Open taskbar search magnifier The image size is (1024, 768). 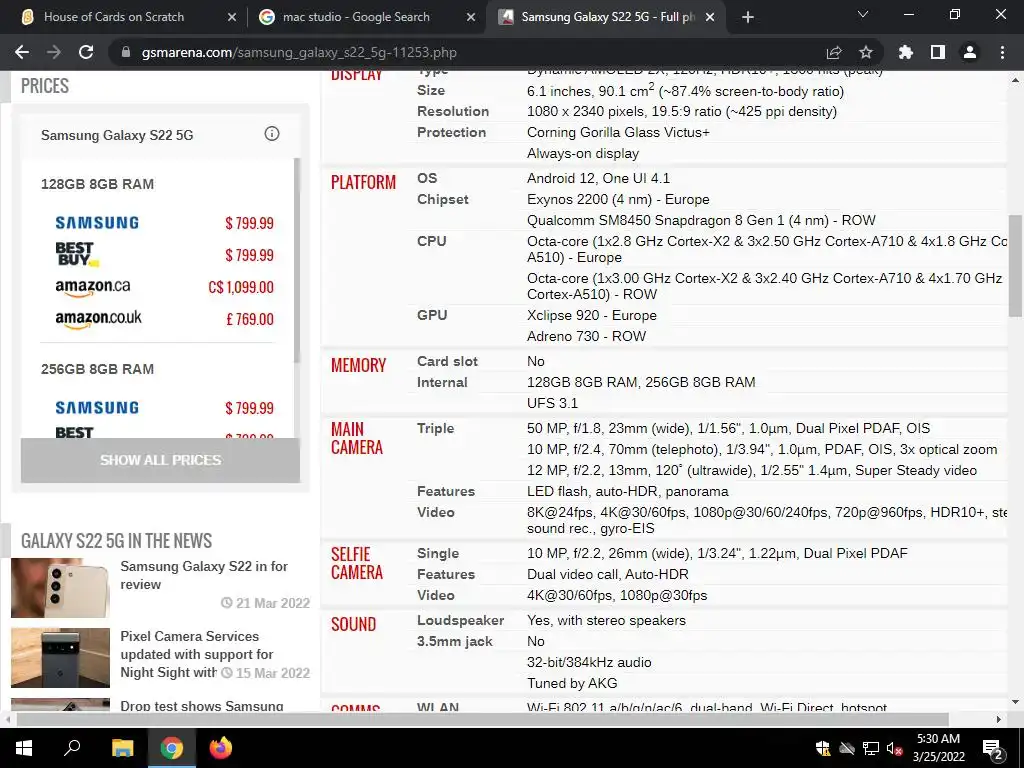(72, 748)
